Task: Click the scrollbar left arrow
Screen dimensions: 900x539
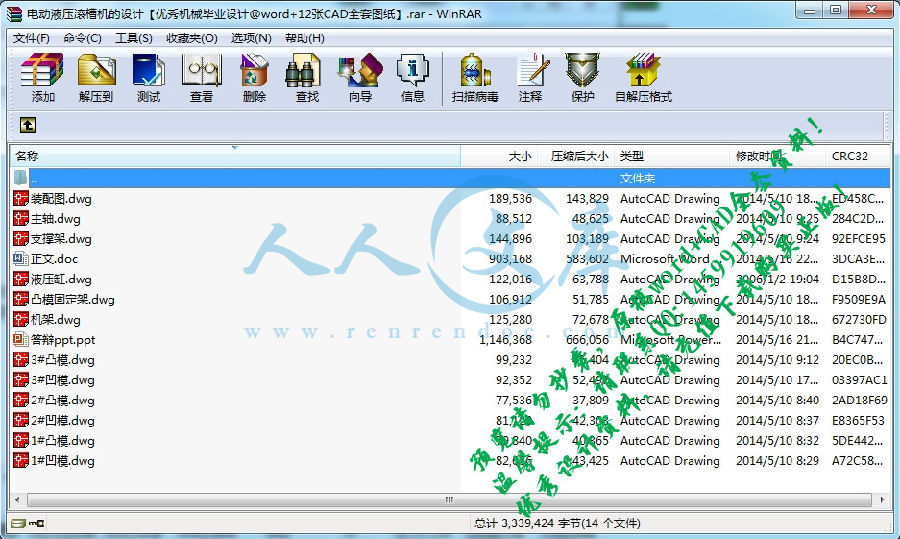Action: [x=17, y=500]
